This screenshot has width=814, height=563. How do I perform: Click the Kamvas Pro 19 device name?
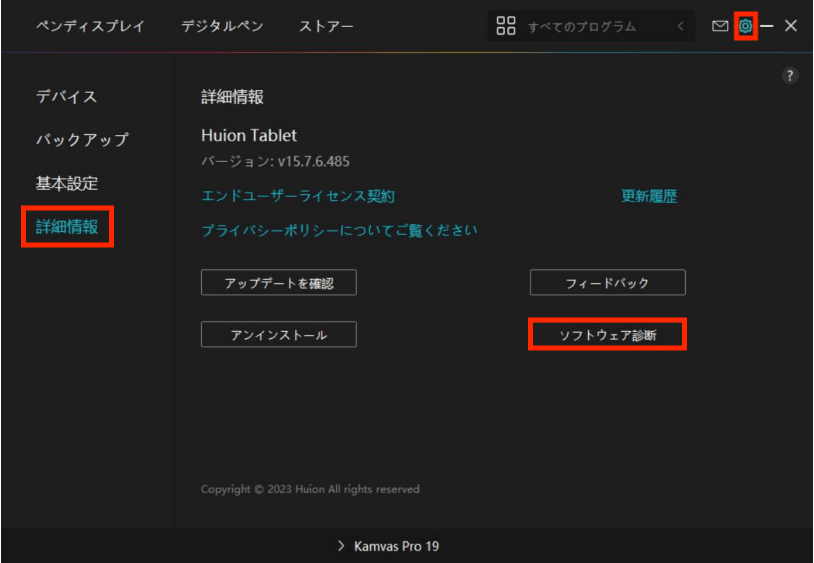tap(397, 546)
